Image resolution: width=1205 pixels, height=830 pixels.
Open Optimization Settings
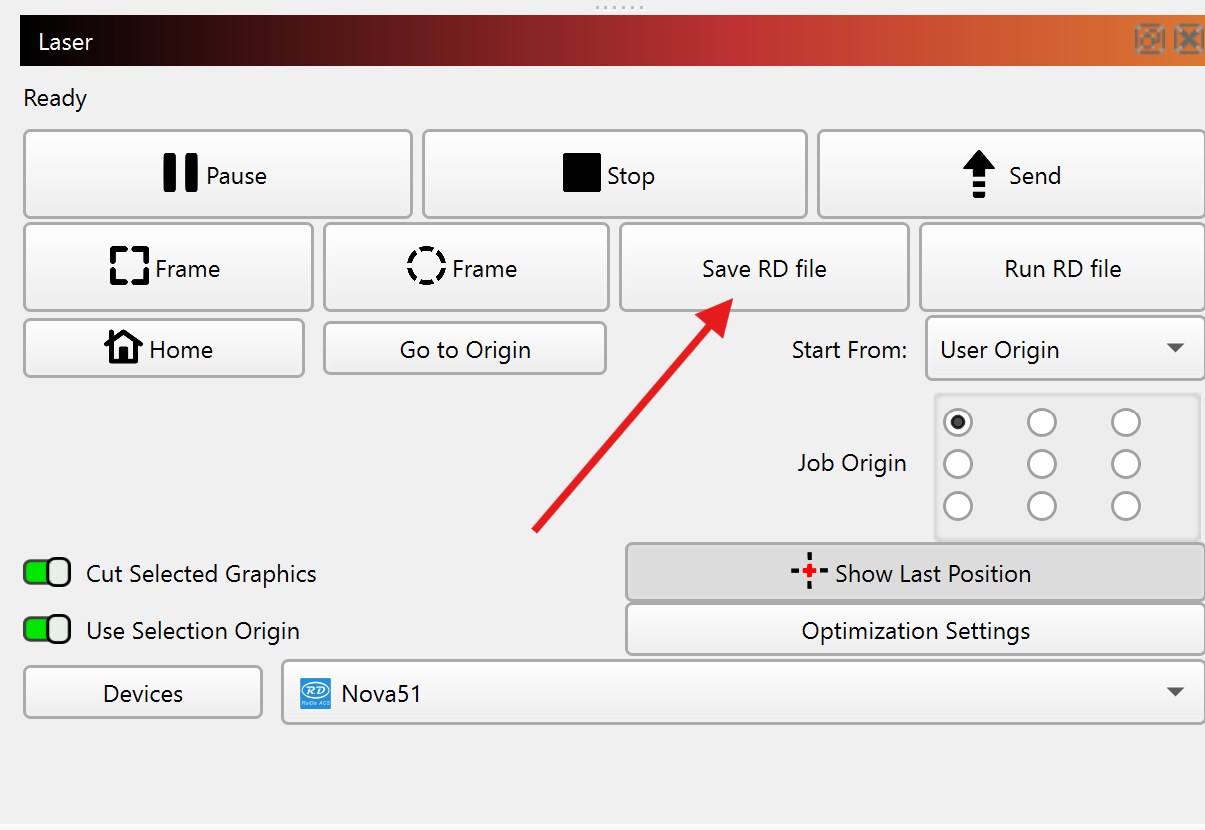915,631
